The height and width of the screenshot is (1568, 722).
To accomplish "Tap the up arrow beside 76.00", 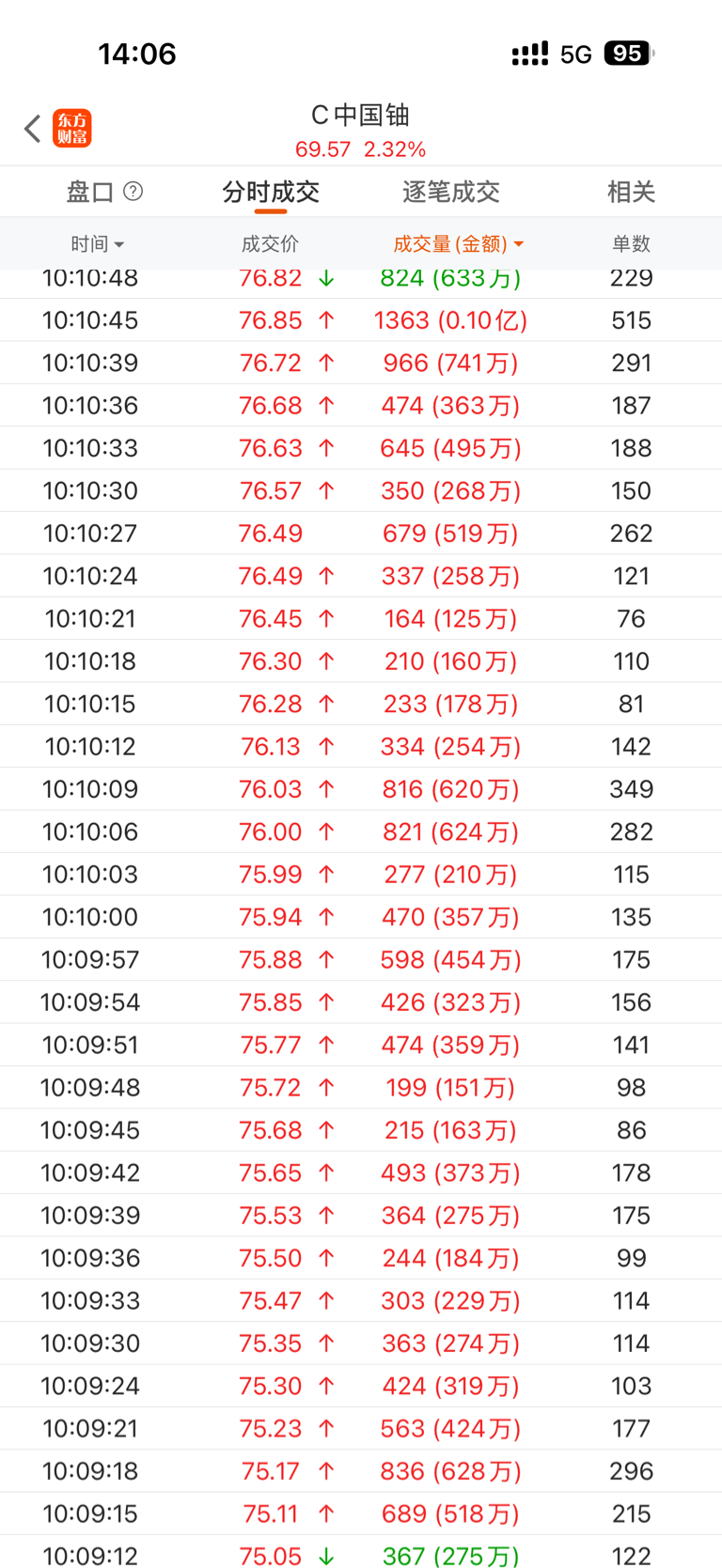I will (326, 831).
